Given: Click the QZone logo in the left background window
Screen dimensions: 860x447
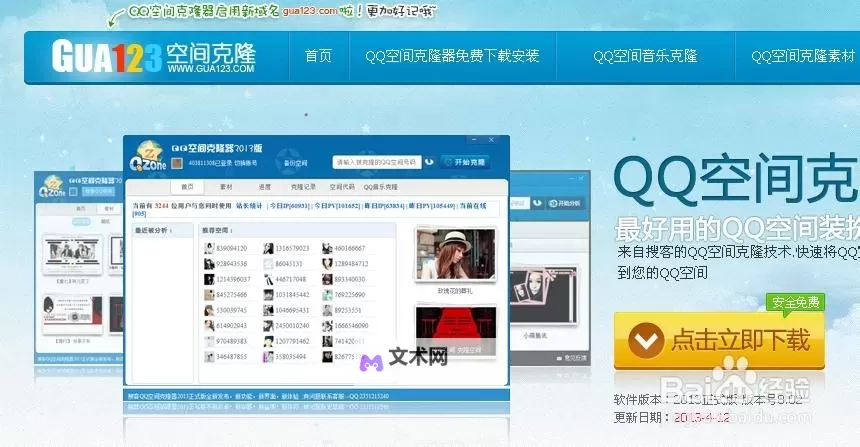Looking at the screenshot, I should tap(52, 187).
